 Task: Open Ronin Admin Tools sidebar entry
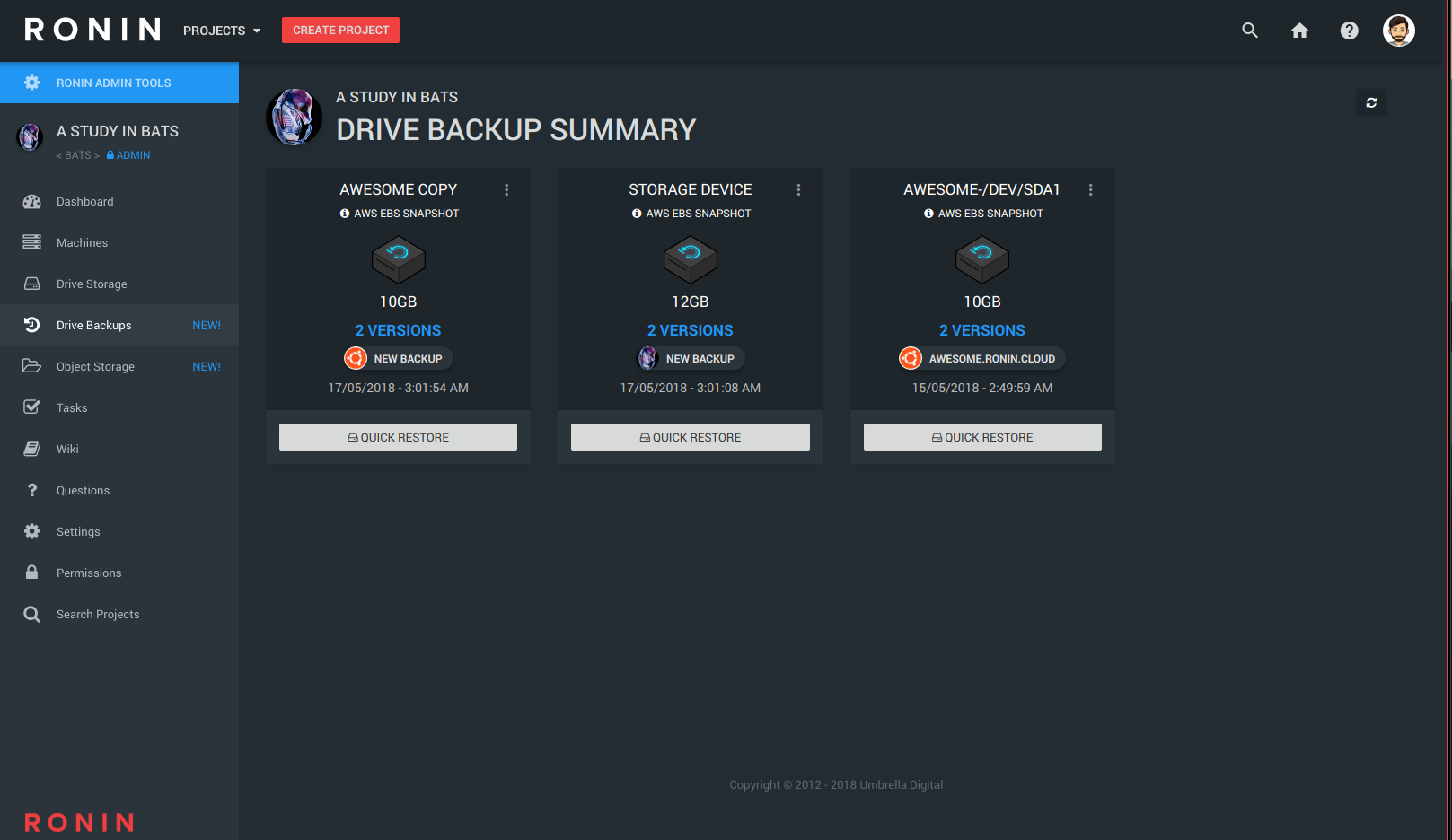coord(119,83)
